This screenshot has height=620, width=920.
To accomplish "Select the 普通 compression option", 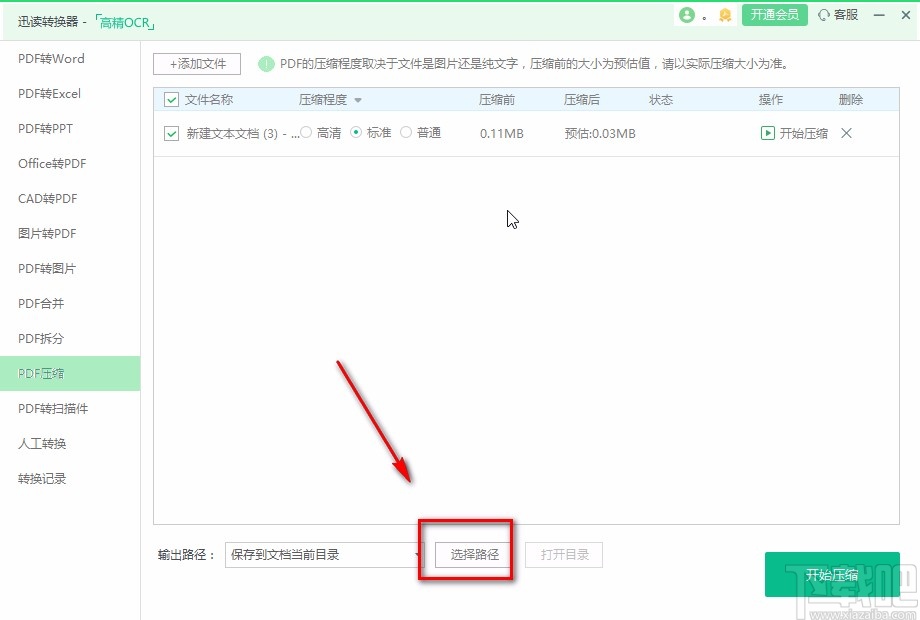I will click(407, 133).
